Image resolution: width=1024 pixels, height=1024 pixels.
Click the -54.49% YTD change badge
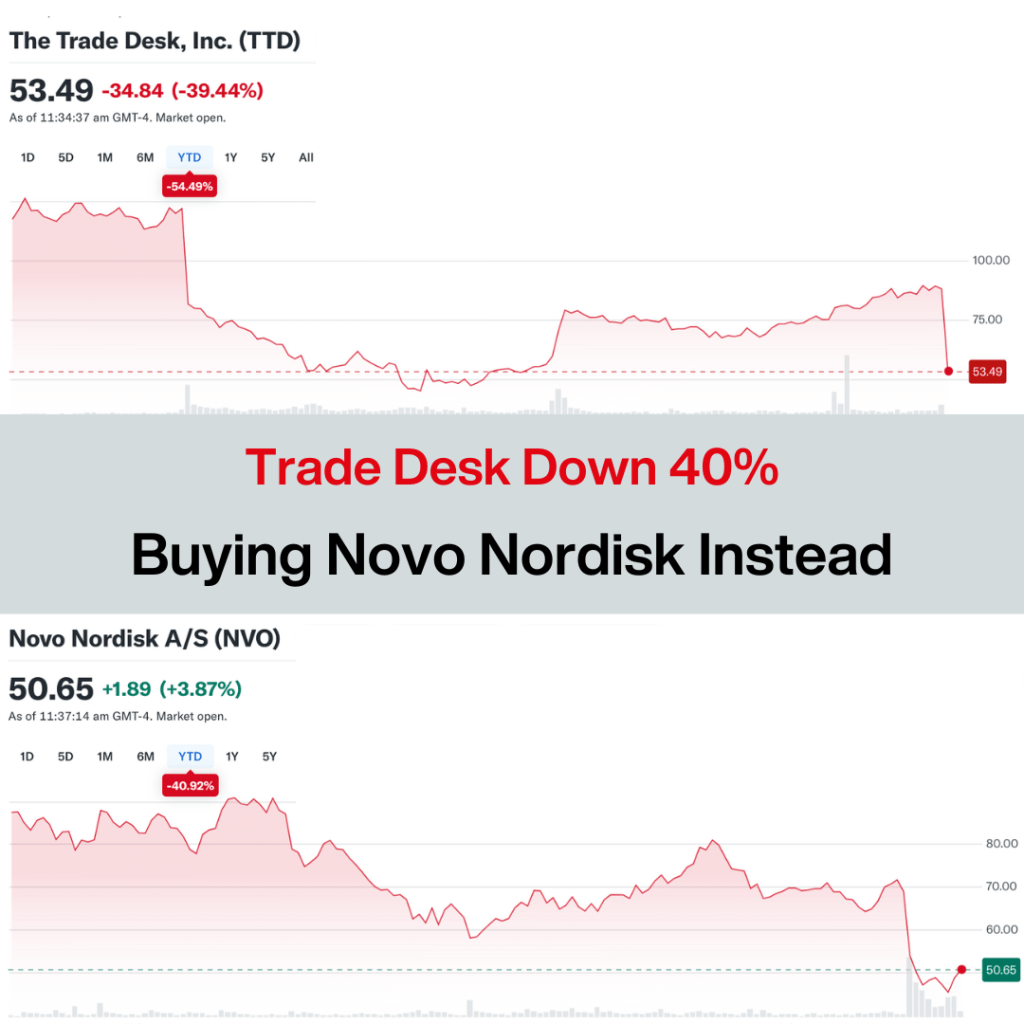[x=189, y=186]
